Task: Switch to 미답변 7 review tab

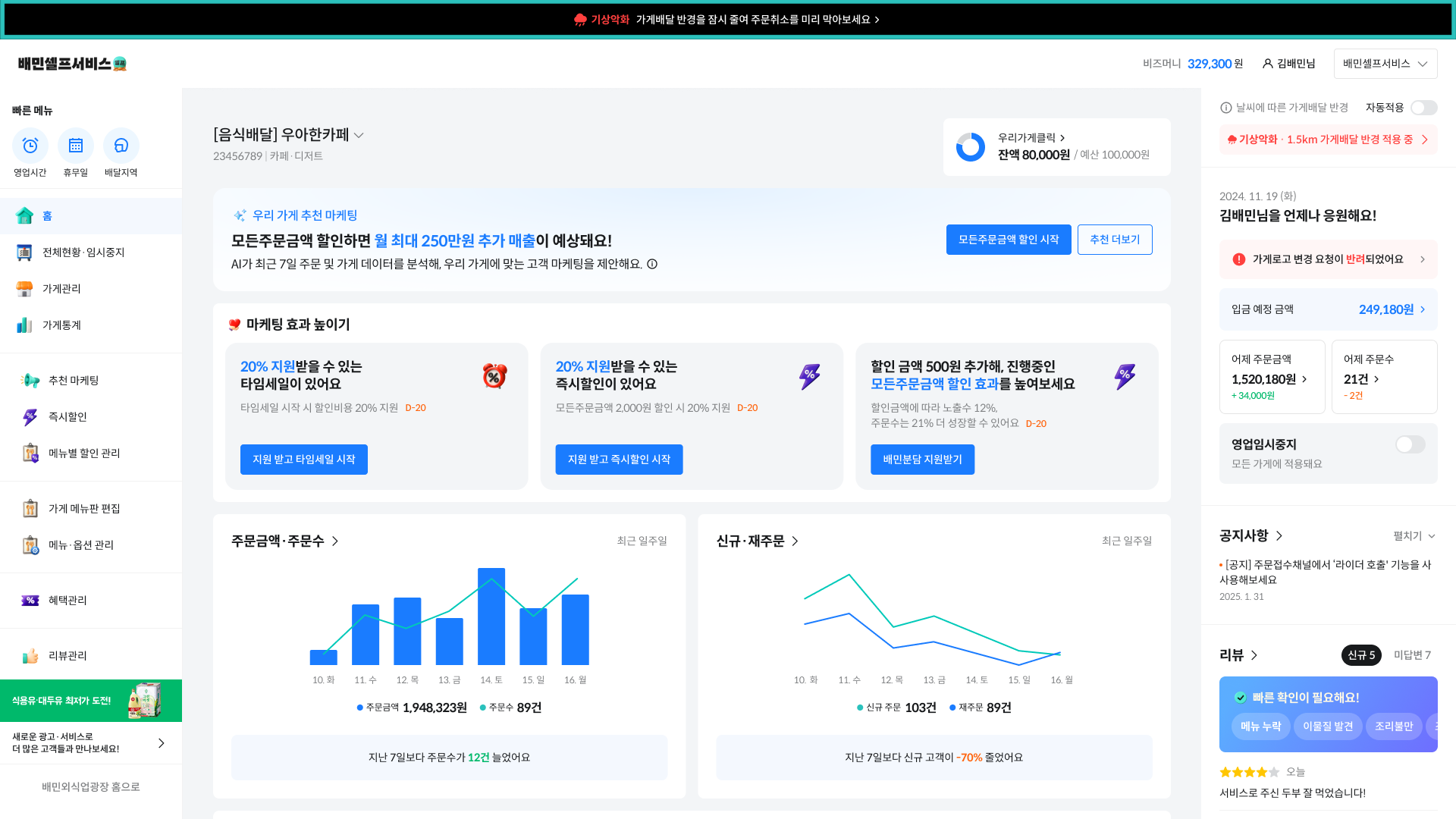Action: click(1412, 655)
